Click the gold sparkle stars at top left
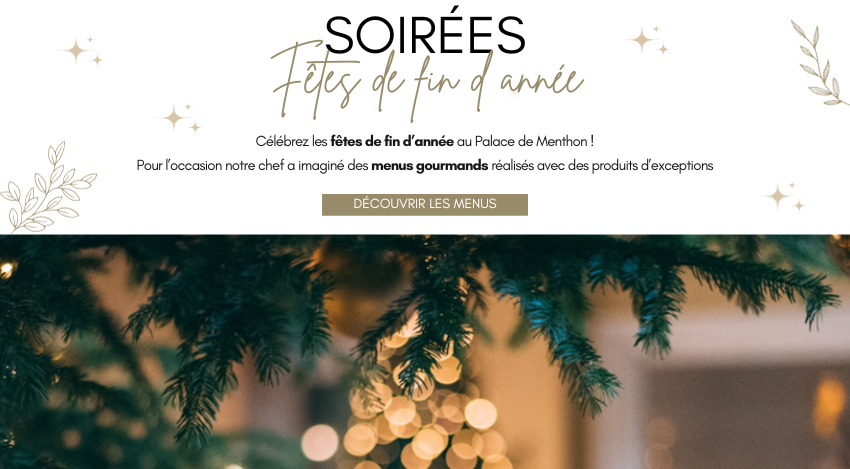The width and height of the screenshot is (850, 469). [81, 51]
